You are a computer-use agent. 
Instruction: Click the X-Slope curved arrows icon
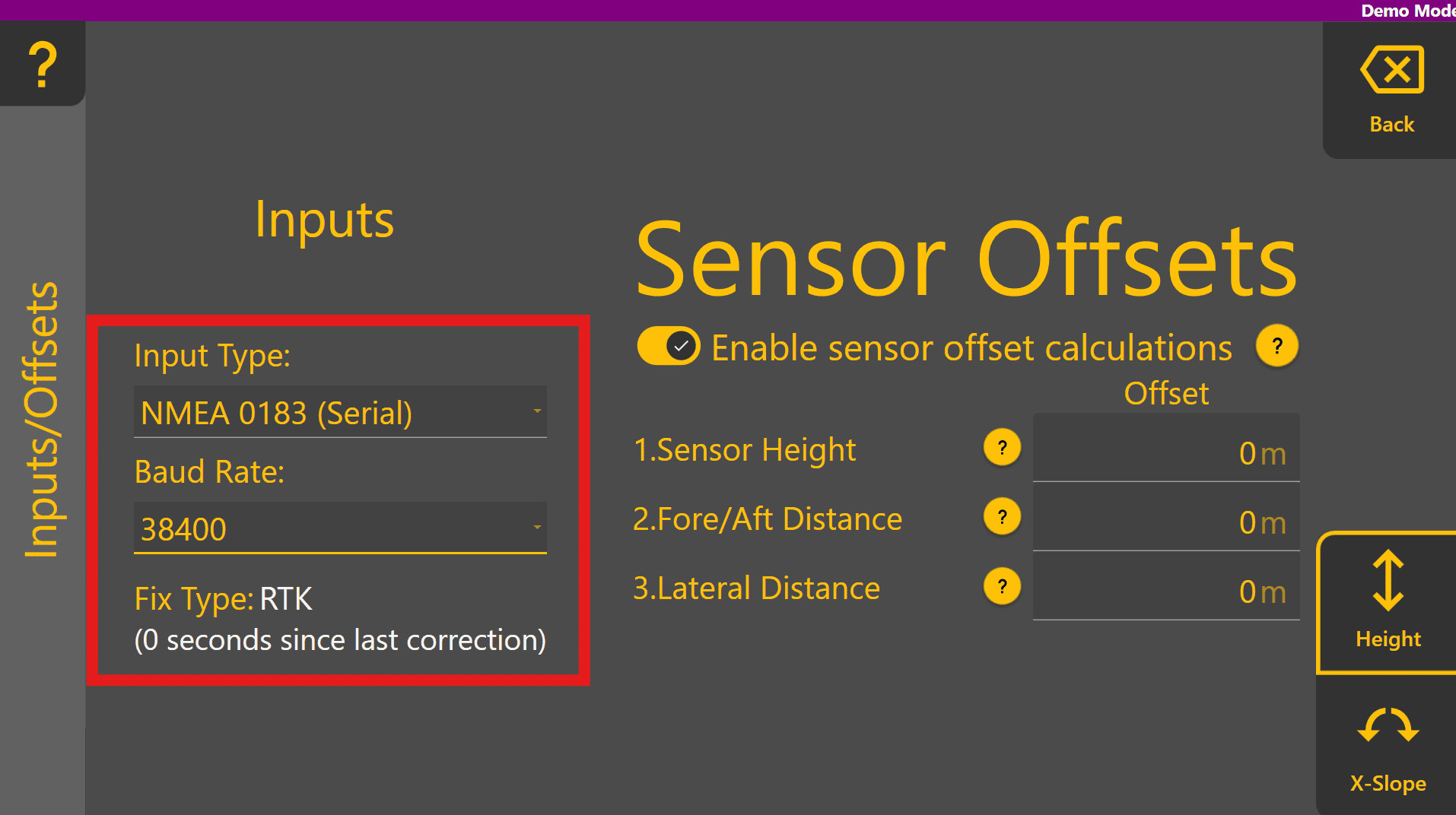[1388, 725]
